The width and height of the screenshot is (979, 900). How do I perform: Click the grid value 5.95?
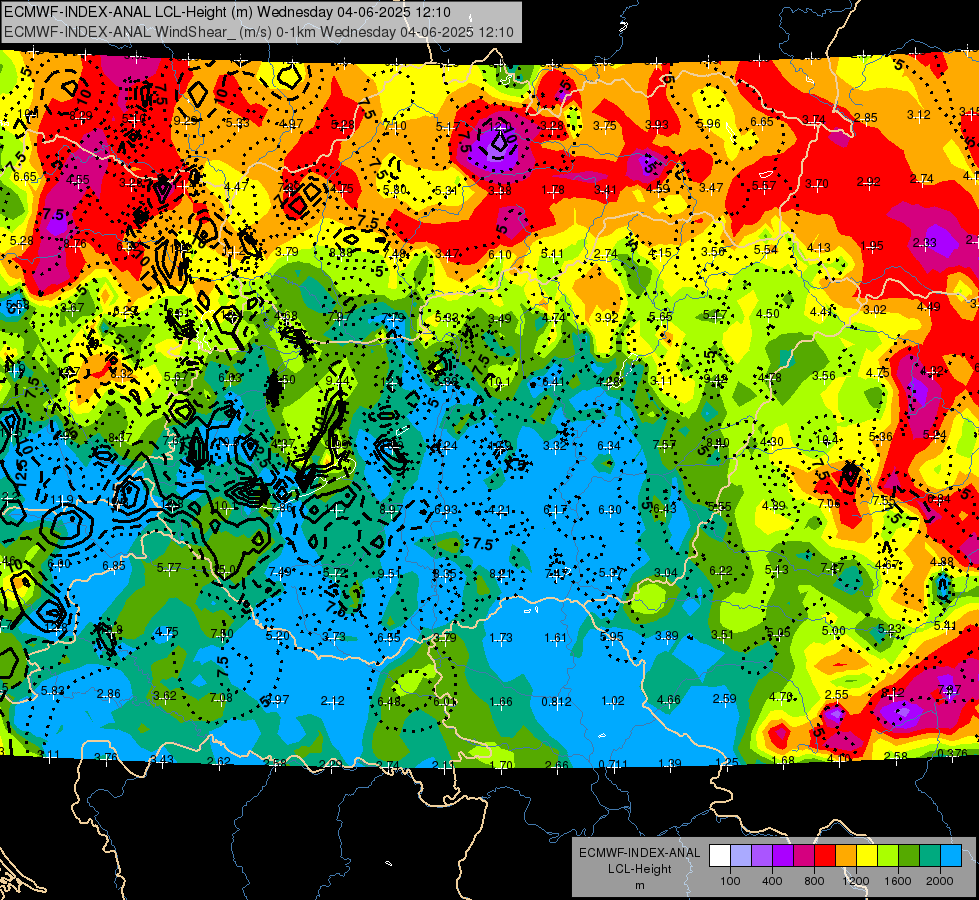point(611,636)
